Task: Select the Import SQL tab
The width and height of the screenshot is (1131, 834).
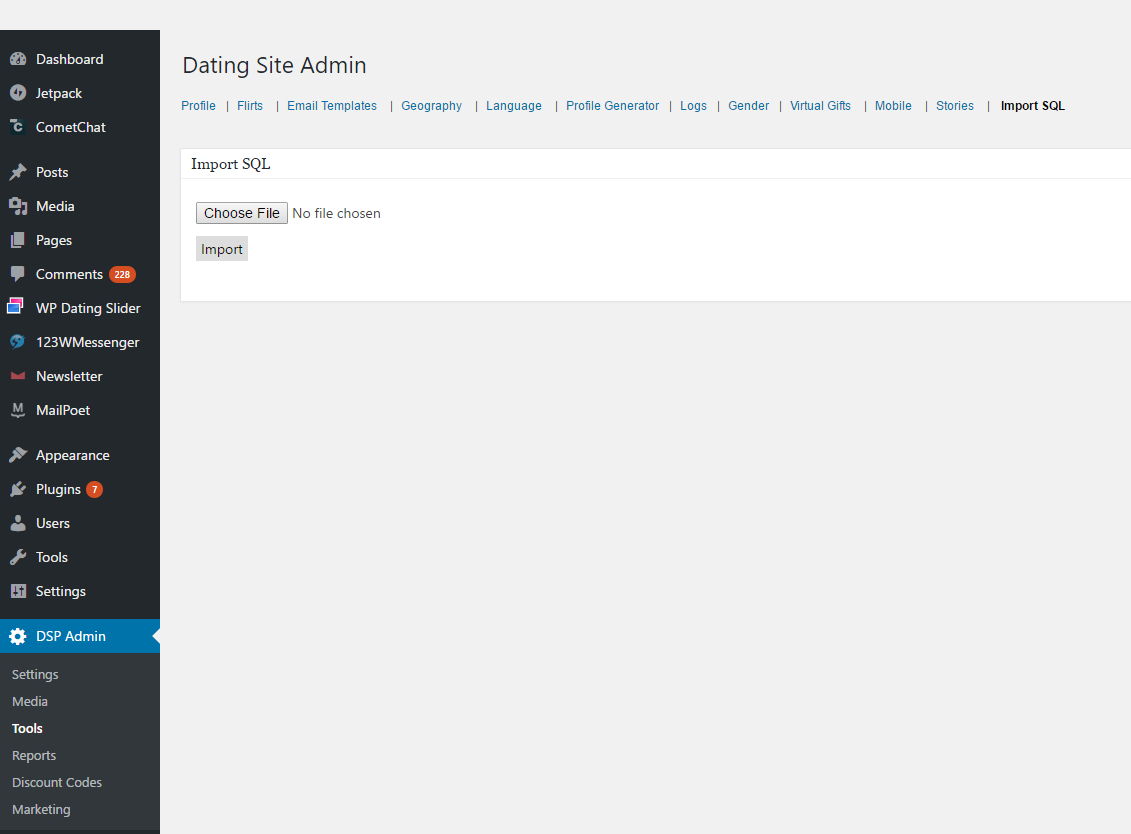Action: click(x=1033, y=105)
